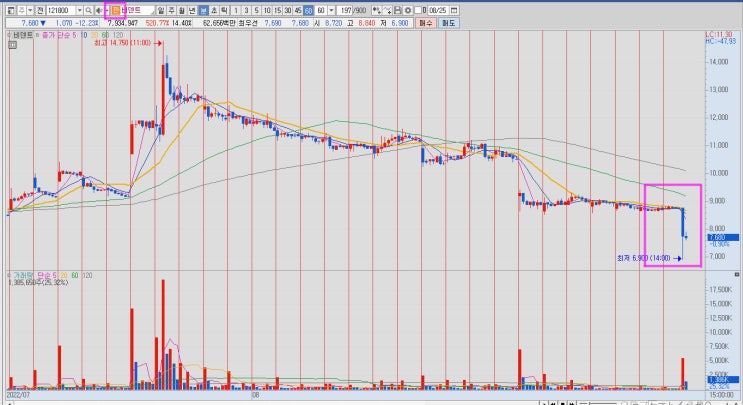Select the 주 (weekly) period next to 일
Viewport: 743px width, 405px height.
(171, 10)
